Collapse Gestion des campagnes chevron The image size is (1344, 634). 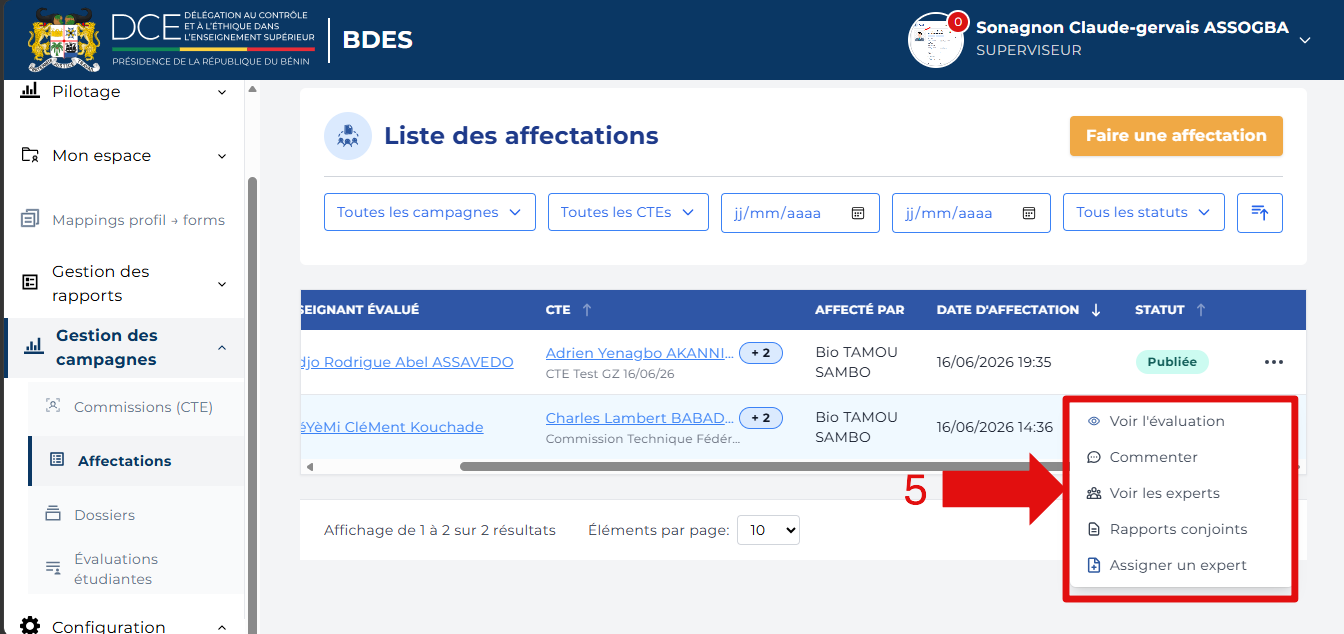point(222,348)
